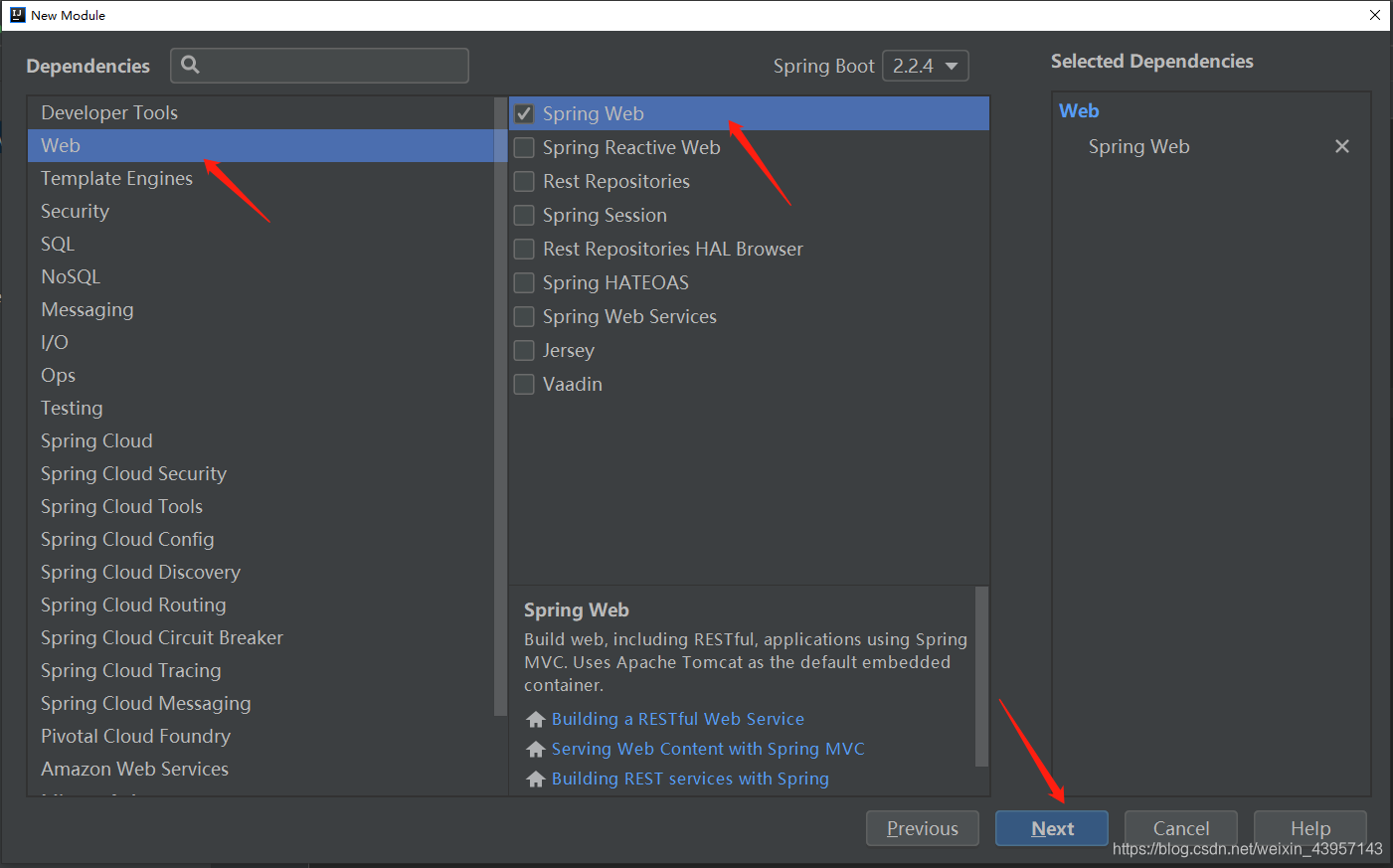Select Spring Cloud Security category
The height and width of the screenshot is (868, 1393).
[x=261, y=473]
